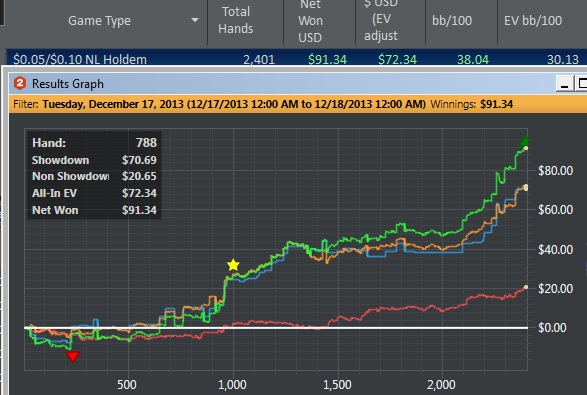Click the yellow star marker on graph
The image size is (587, 395).
pos(233,265)
